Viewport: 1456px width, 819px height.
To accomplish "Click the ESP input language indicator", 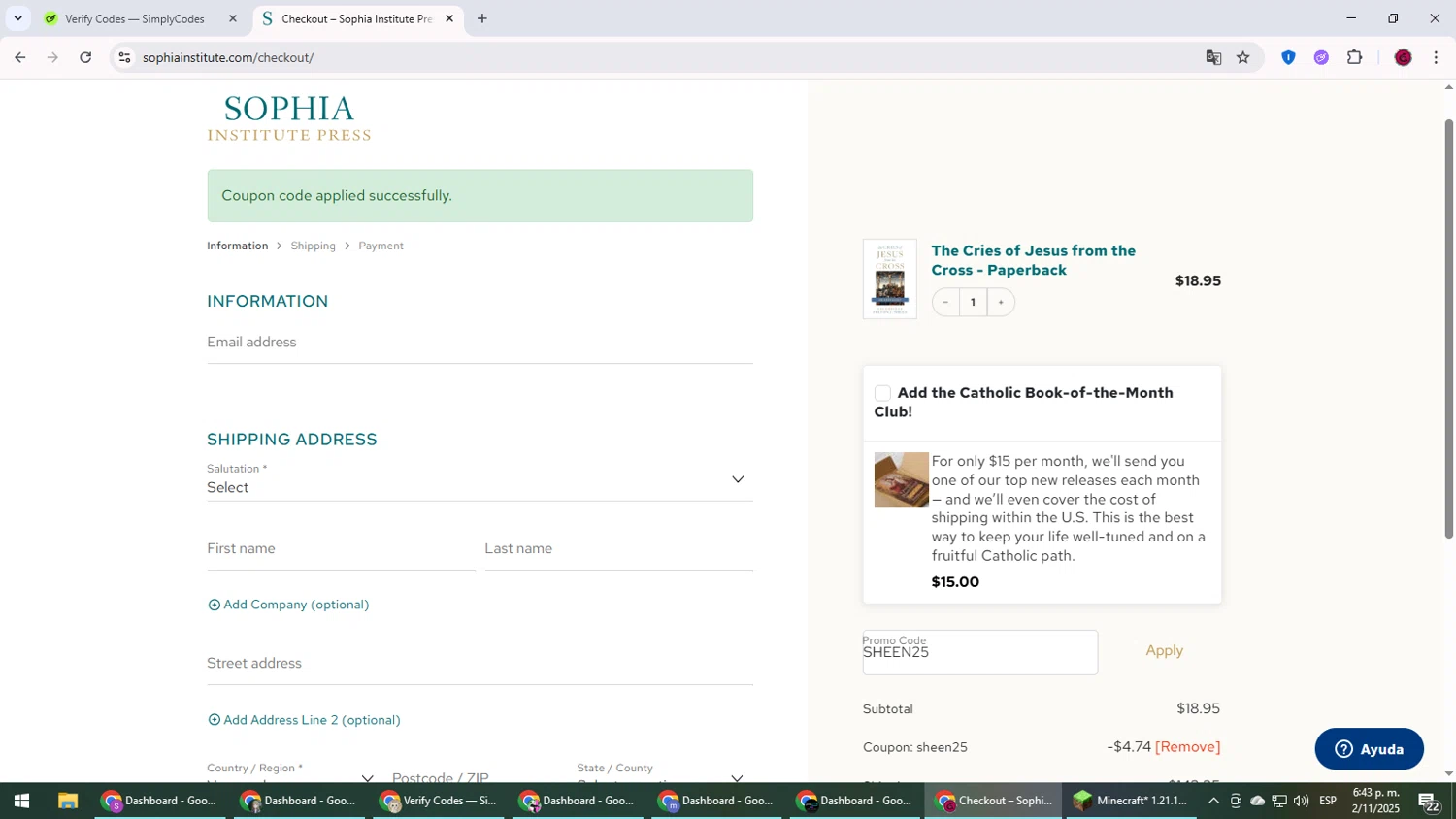I will 1328,801.
